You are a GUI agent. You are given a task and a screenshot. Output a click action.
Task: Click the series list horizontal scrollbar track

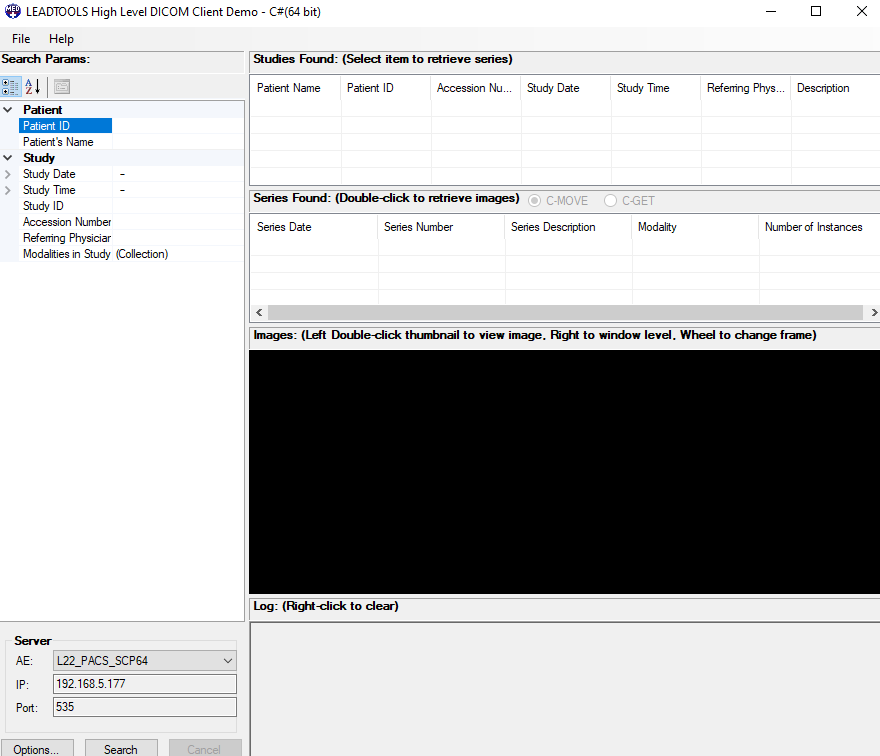[x=565, y=313]
